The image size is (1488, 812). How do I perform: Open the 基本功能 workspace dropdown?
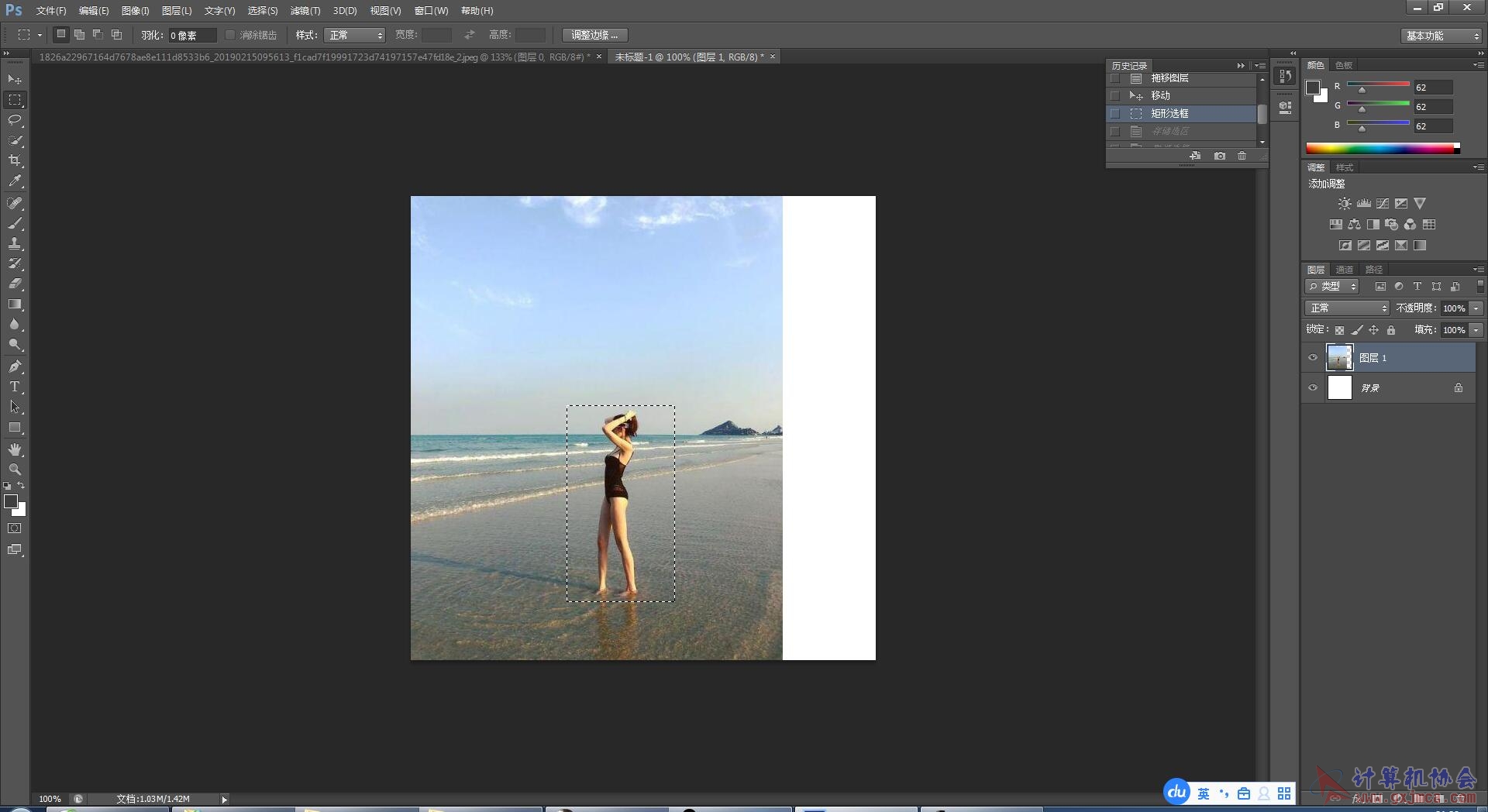pyautogui.click(x=1441, y=36)
